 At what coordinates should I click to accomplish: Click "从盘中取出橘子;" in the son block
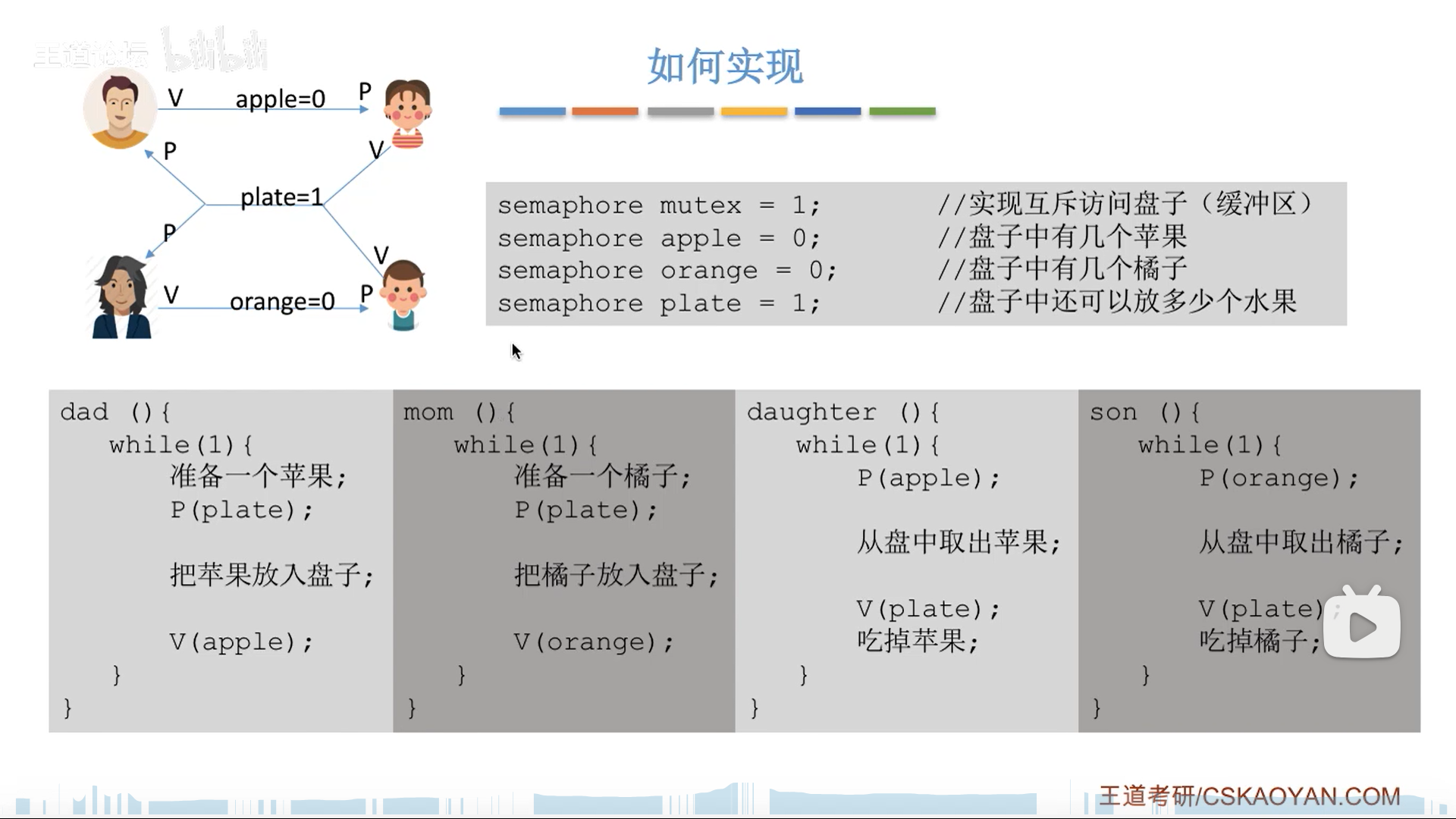pos(1301,542)
